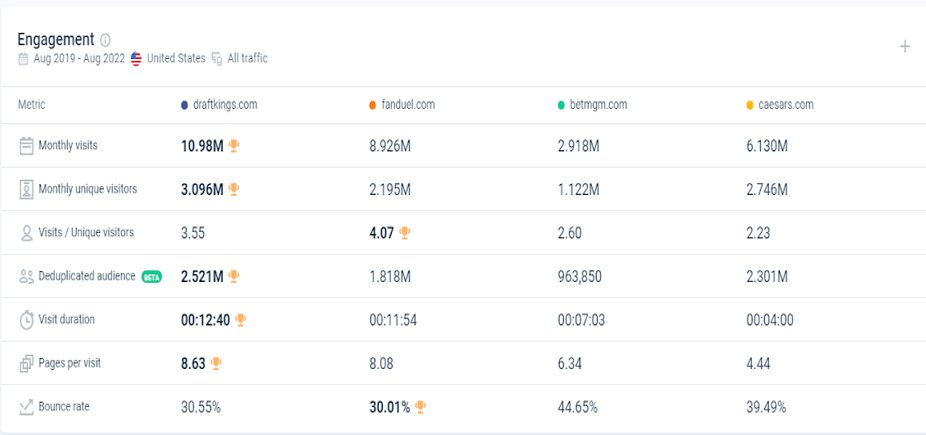Click the blue dot for draftkings.com
This screenshot has width=926, height=435.
pyautogui.click(x=184, y=105)
